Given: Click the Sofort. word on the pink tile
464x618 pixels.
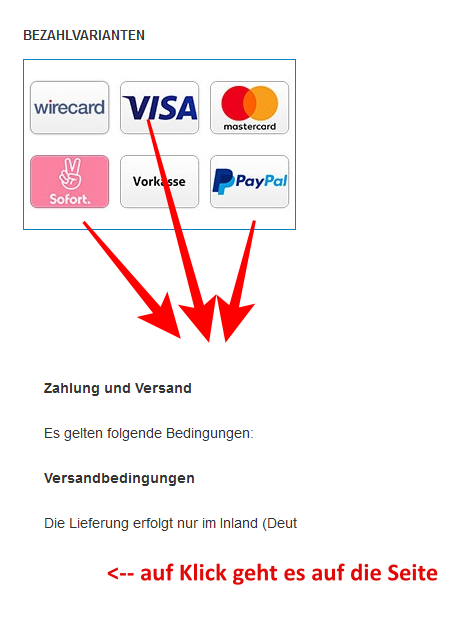Looking at the screenshot, I should pos(70,199).
